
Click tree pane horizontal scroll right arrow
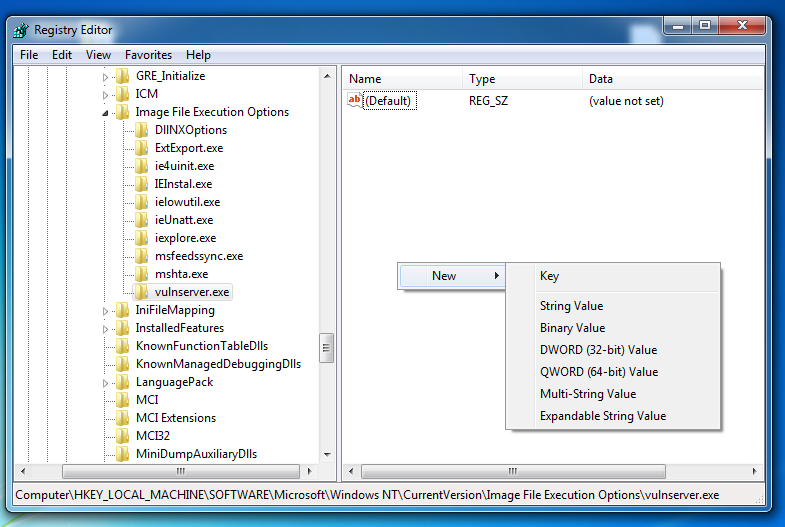(x=309, y=471)
